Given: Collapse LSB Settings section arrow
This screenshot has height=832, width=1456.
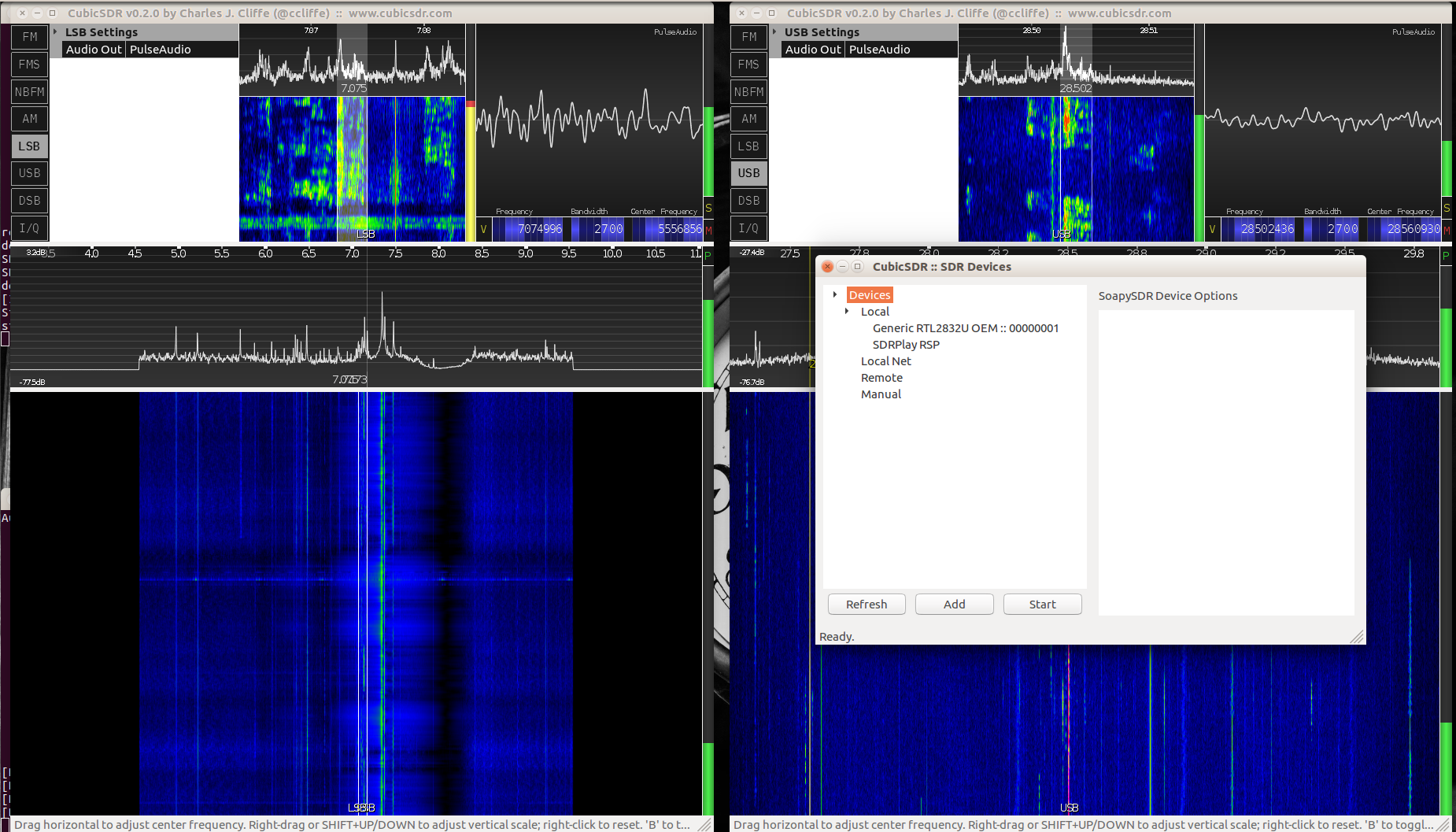Looking at the screenshot, I should 56,31.
